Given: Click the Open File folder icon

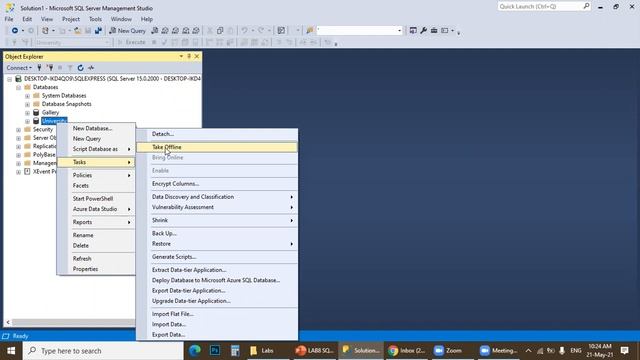Looking at the screenshot, I should point(78,31).
